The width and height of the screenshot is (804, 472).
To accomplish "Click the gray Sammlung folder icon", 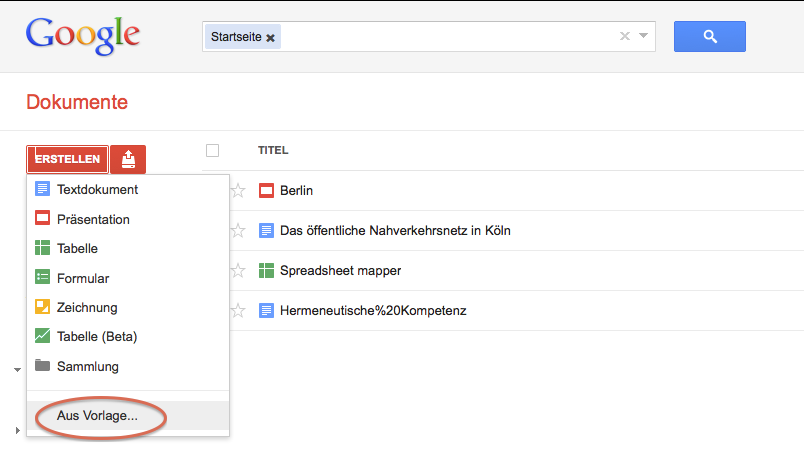I will [x=42, y=365].
